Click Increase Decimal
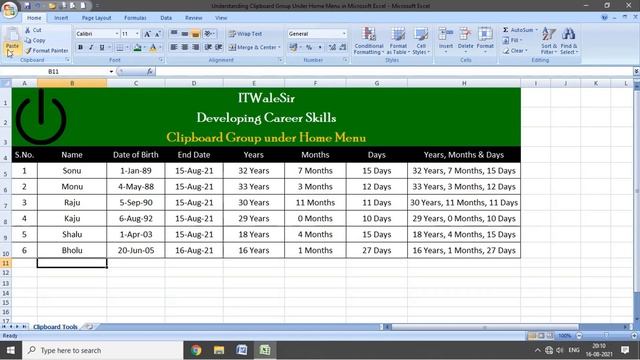The width and height of the screenshot is (640, 360). tap(332, 47)
